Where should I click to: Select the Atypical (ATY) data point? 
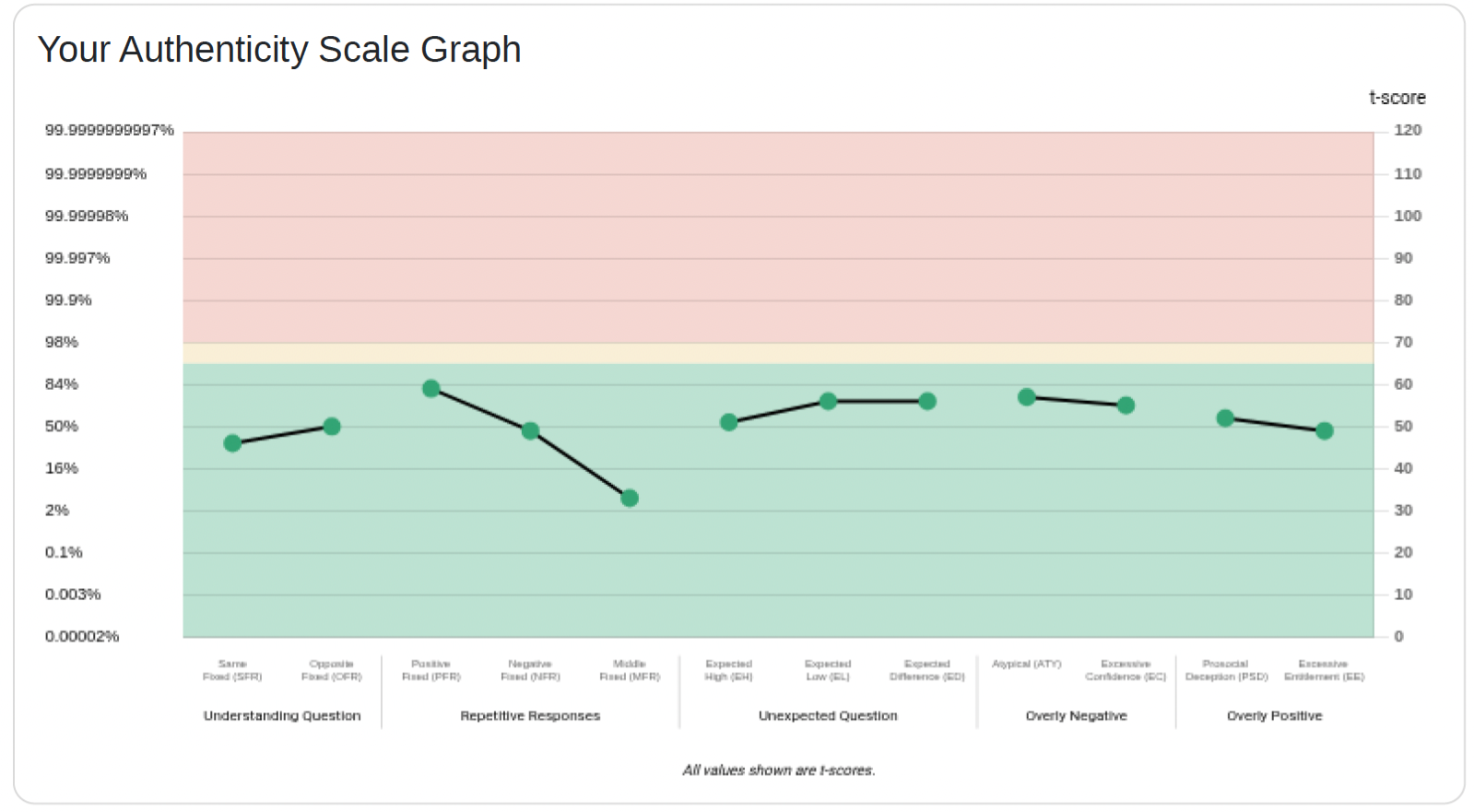(1027, 397)
